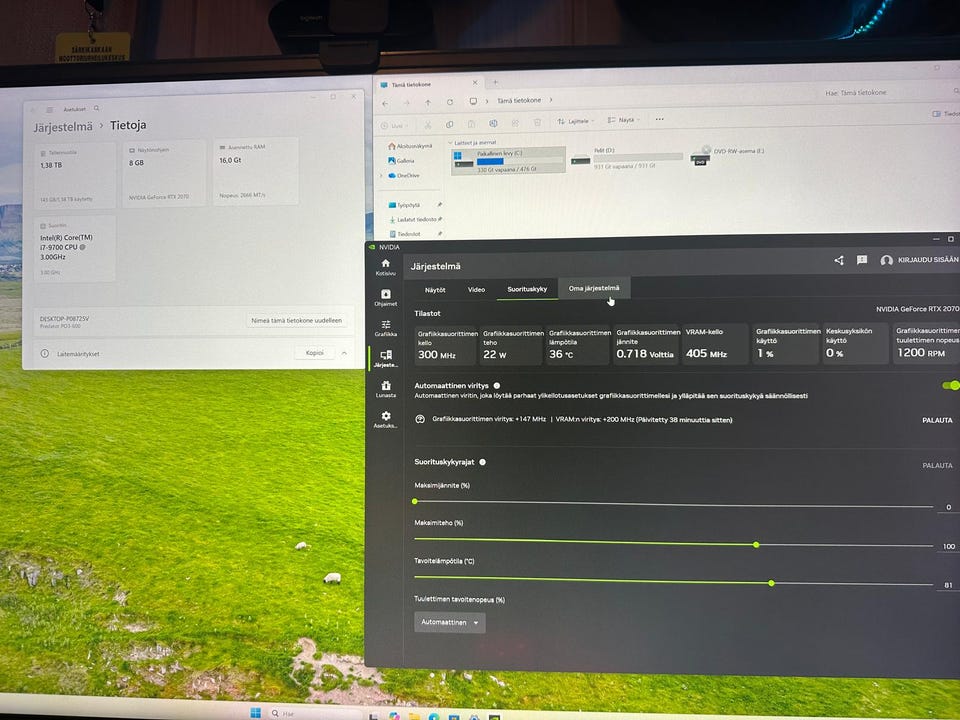Open Ohjaimet drivers in NVIDIA sidebar
This screenshot has height=720, width=960.
(x=386, y=298)
